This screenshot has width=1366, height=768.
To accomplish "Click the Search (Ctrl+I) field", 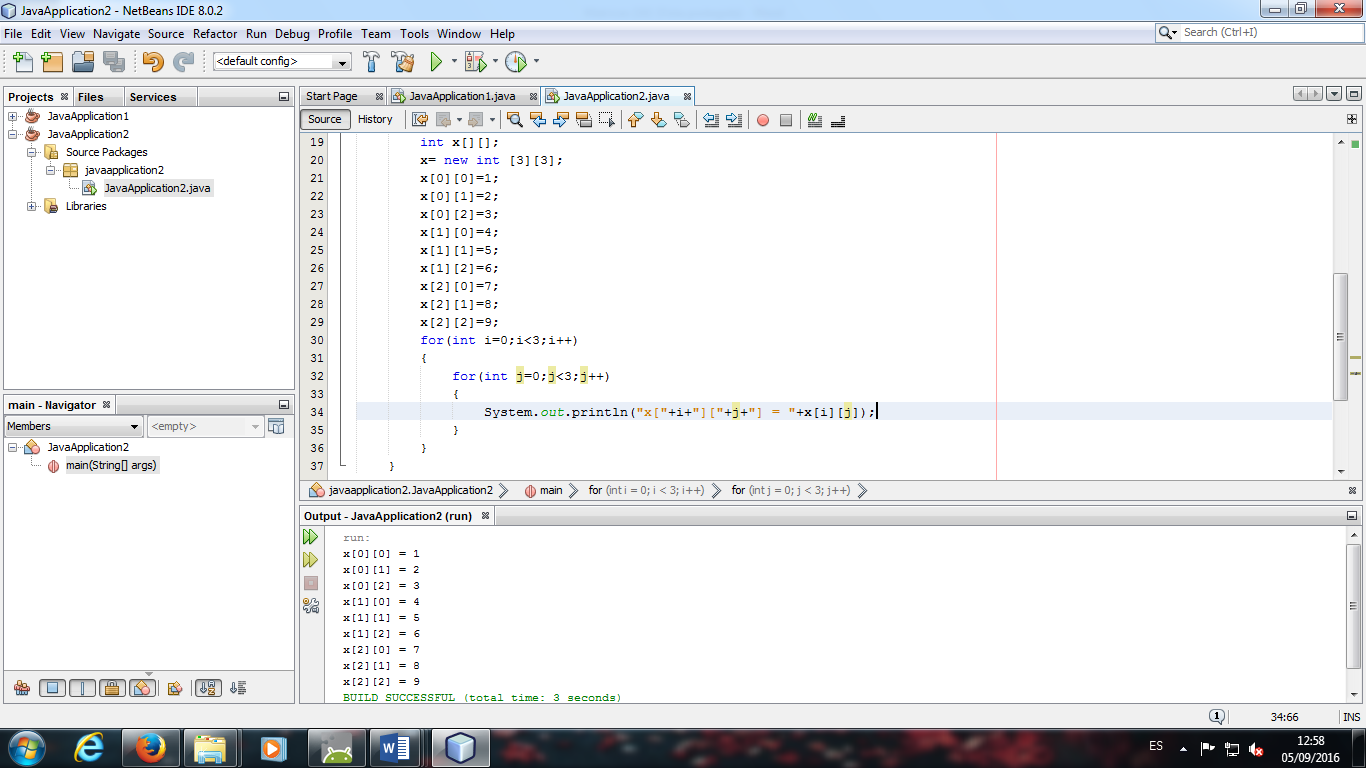I will pos(1260,31).
